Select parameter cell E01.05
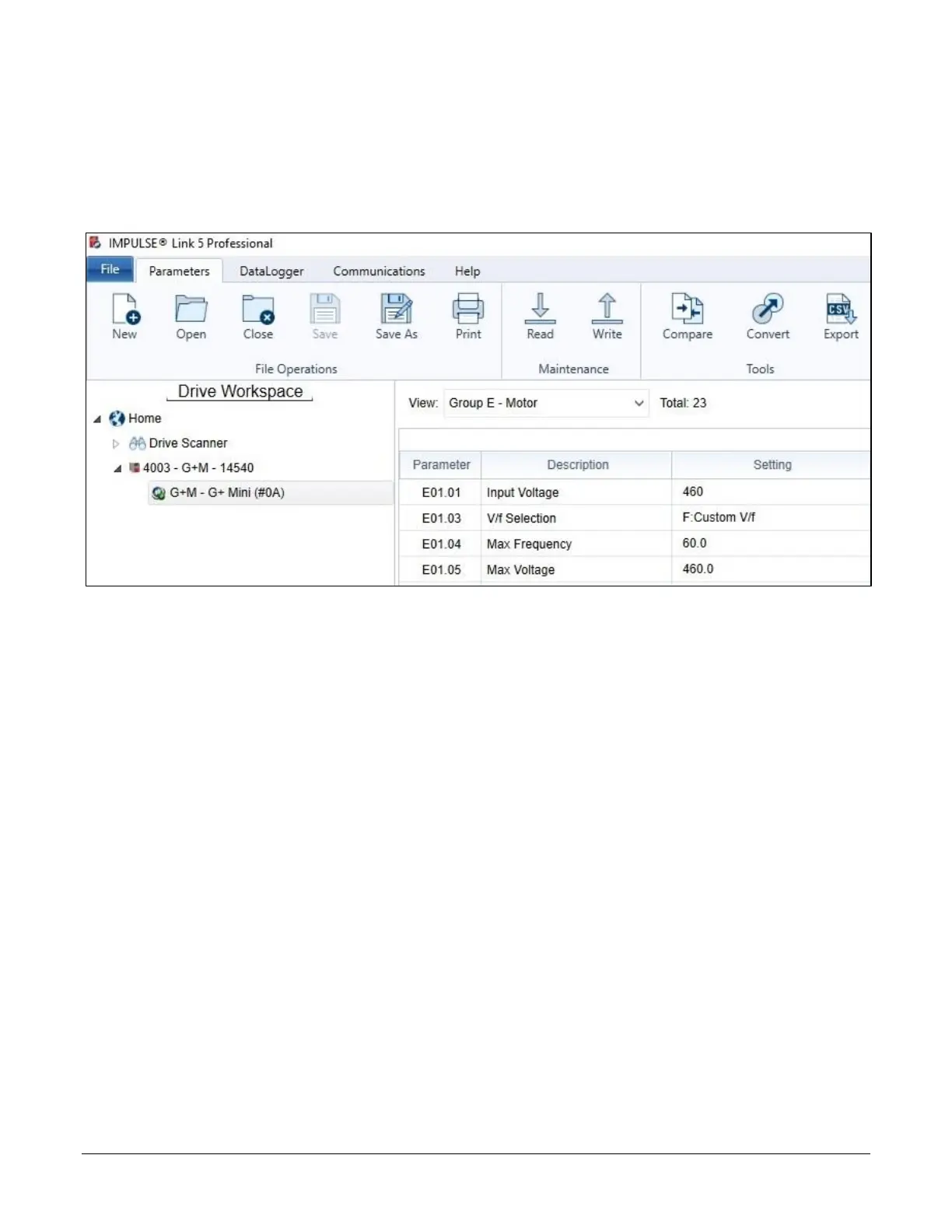This screenshot has width=952, height=1232. point(441,569)
